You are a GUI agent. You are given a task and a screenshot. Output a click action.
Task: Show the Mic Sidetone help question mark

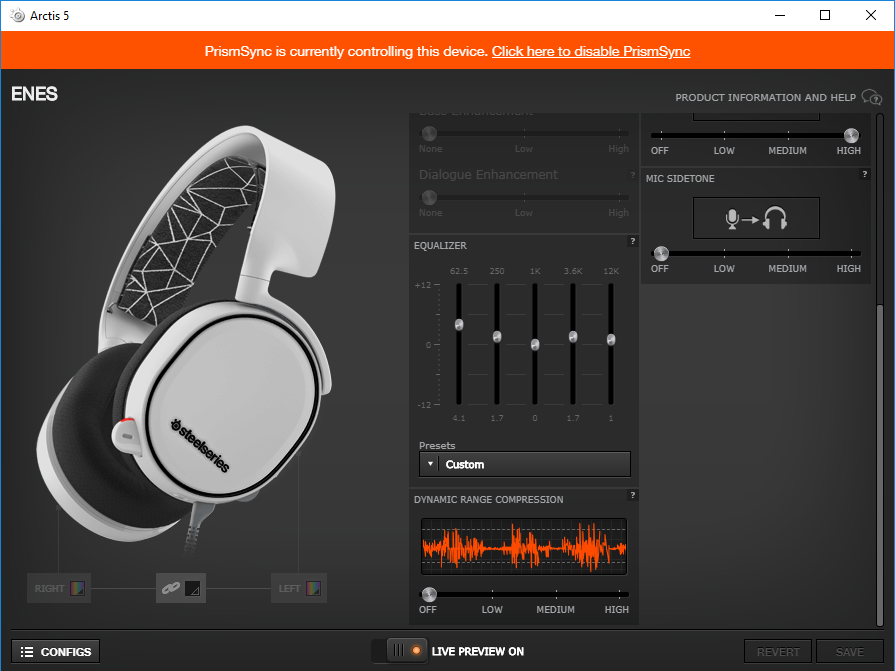click(865, 174)
